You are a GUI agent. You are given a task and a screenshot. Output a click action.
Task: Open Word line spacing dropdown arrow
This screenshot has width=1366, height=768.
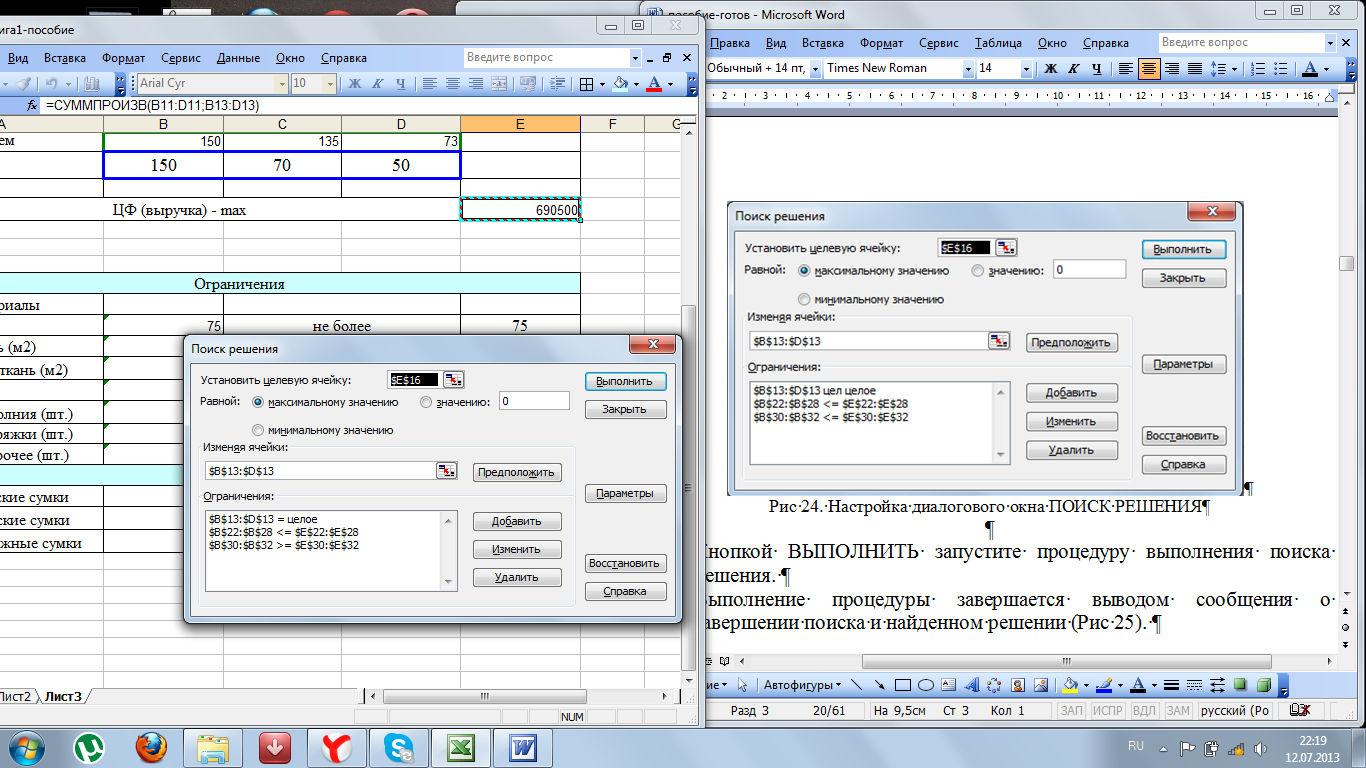[1232, 69]
